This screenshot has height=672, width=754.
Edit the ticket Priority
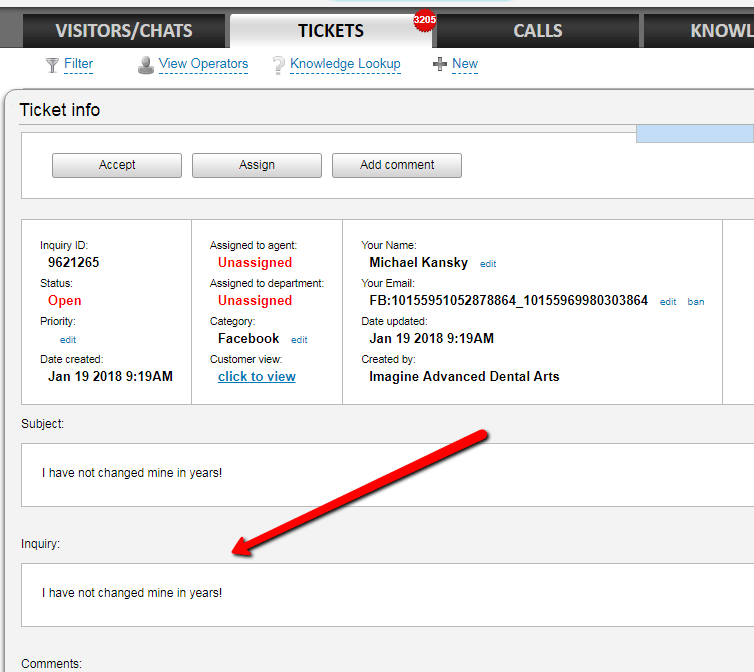68,340
